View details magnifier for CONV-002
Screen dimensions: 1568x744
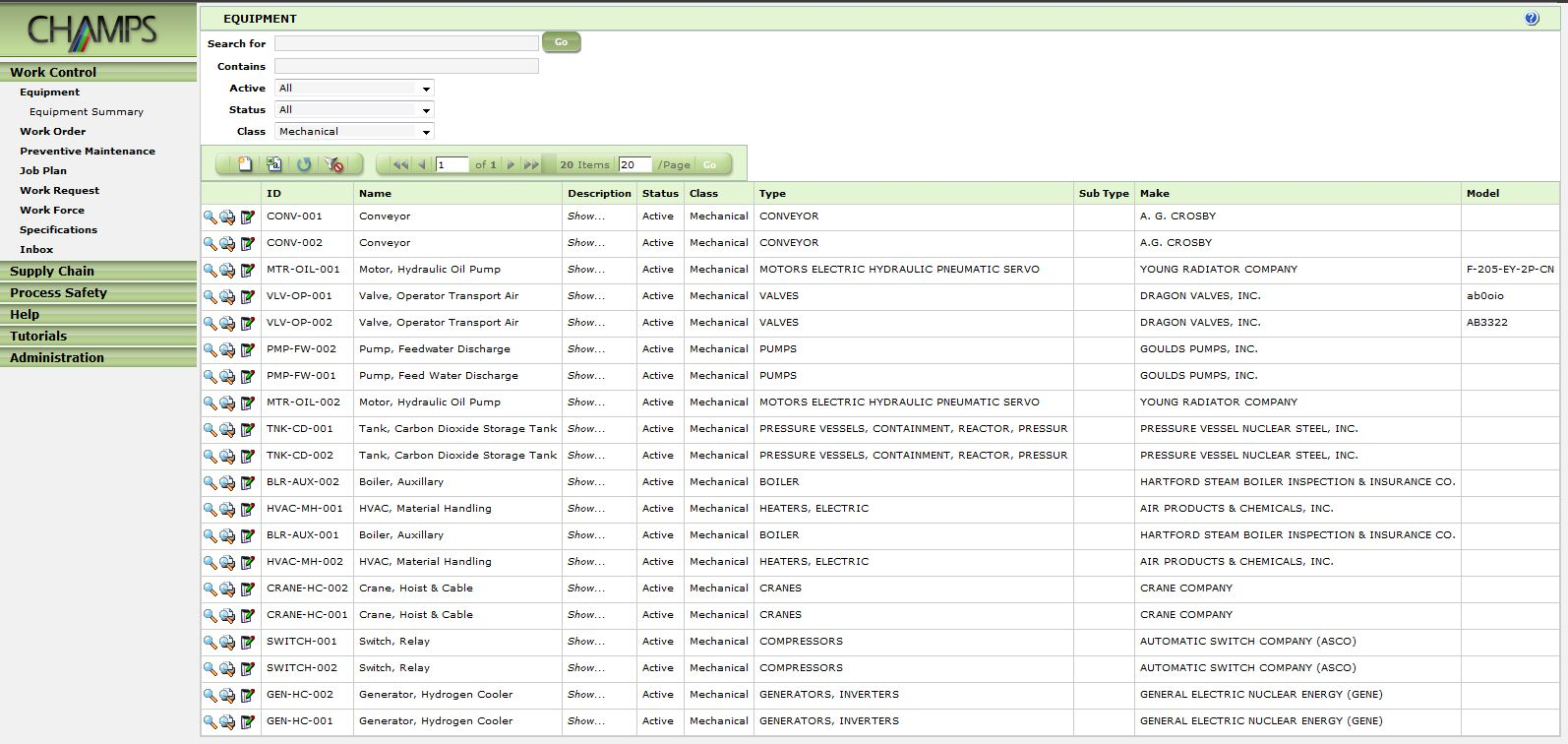[210, 243]
